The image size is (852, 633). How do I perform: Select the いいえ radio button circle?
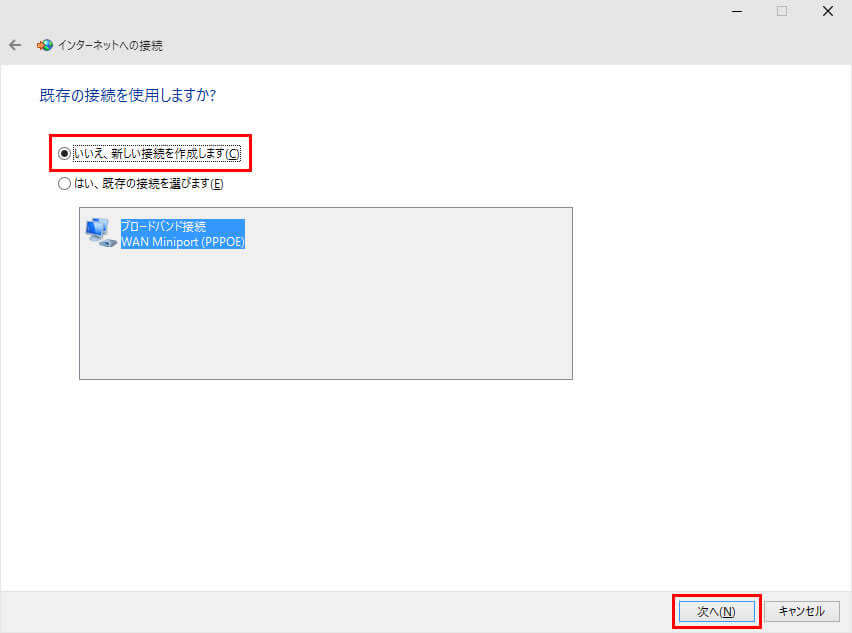point(65,153)
